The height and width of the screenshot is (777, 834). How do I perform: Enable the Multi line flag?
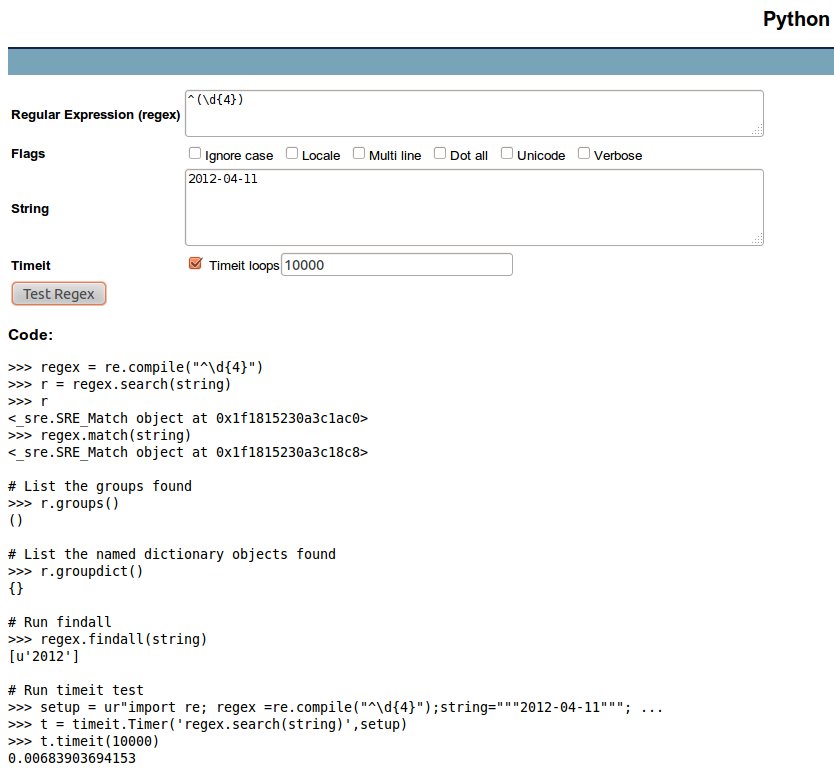click(x=359, y=154)
